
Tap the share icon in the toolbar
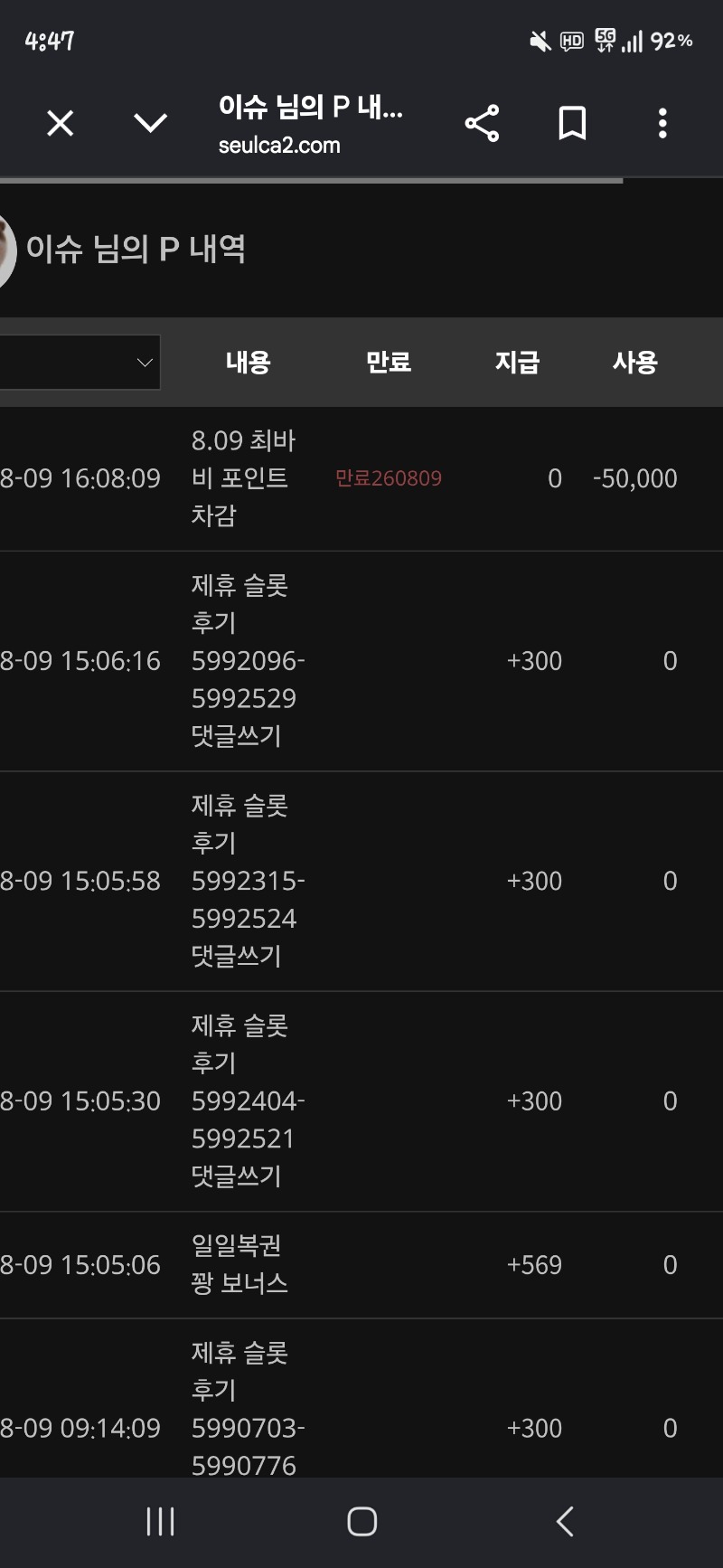point(482,123)
